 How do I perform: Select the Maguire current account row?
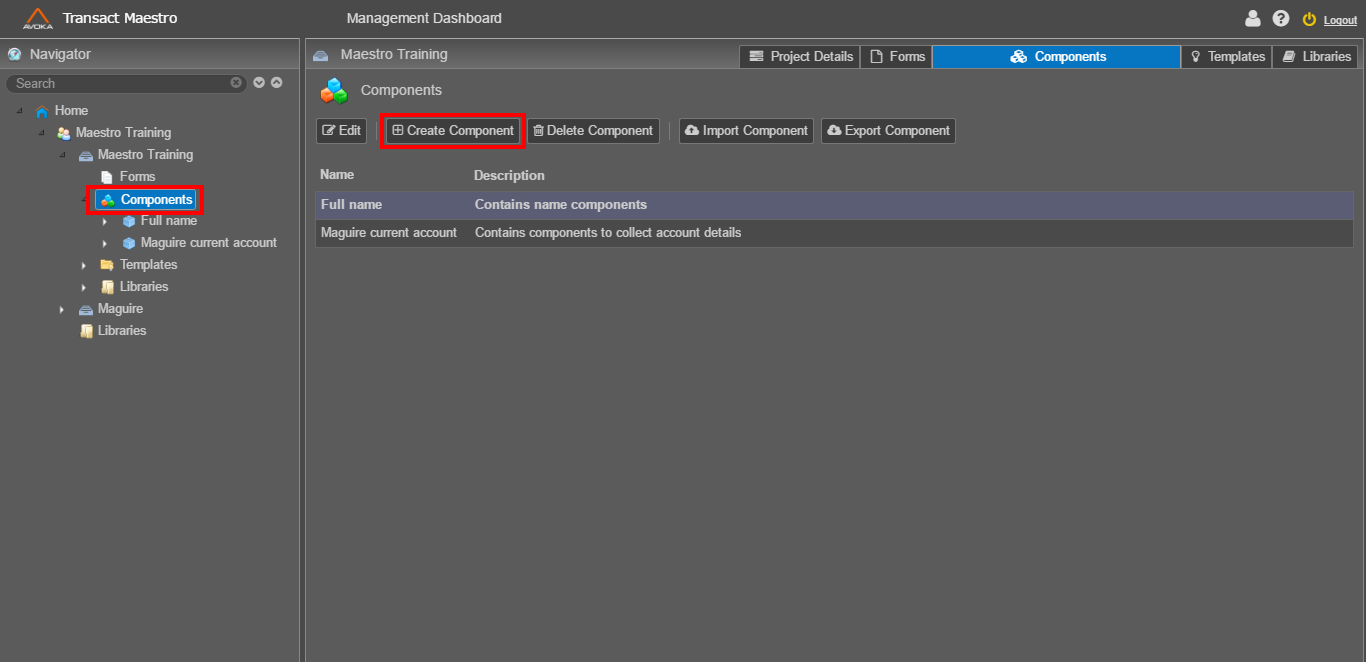(x=390, y=232)
